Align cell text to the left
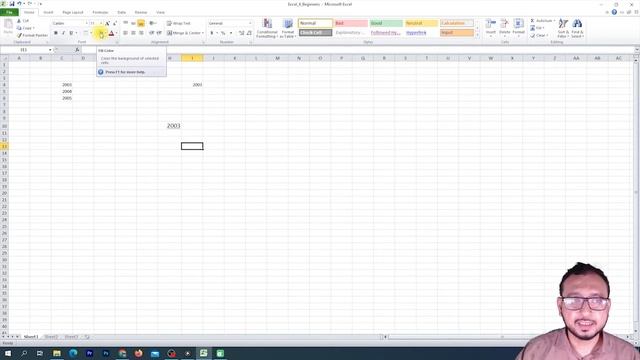 click(125, 33)
